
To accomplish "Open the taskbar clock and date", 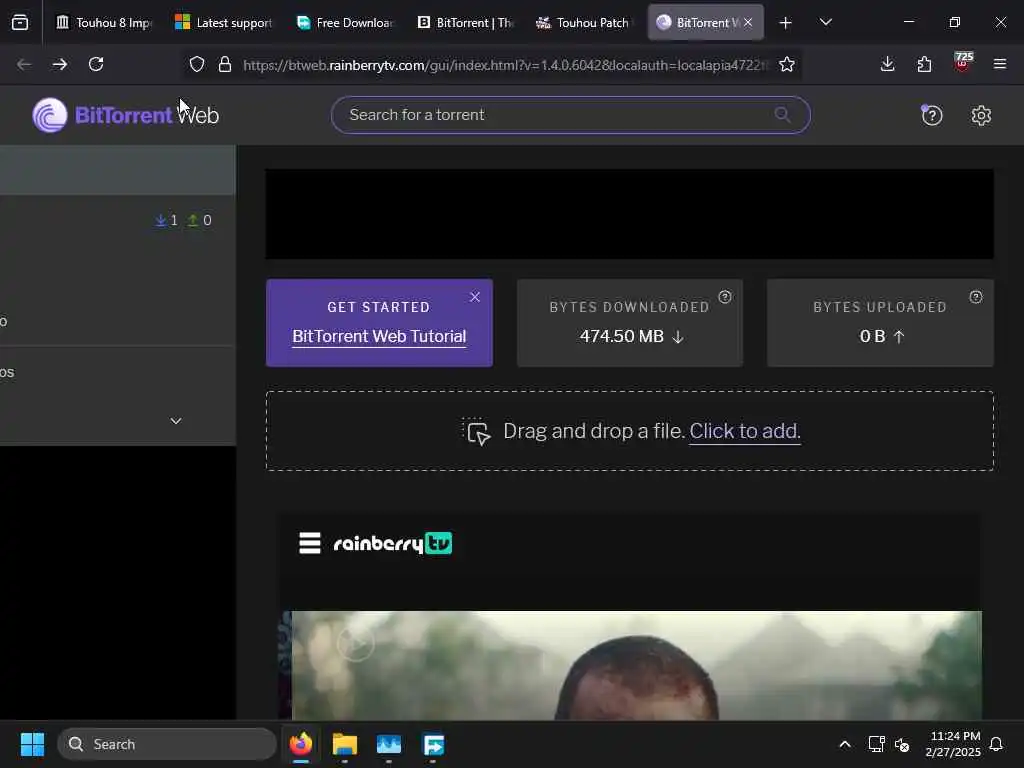I will [x=953, y=744].
